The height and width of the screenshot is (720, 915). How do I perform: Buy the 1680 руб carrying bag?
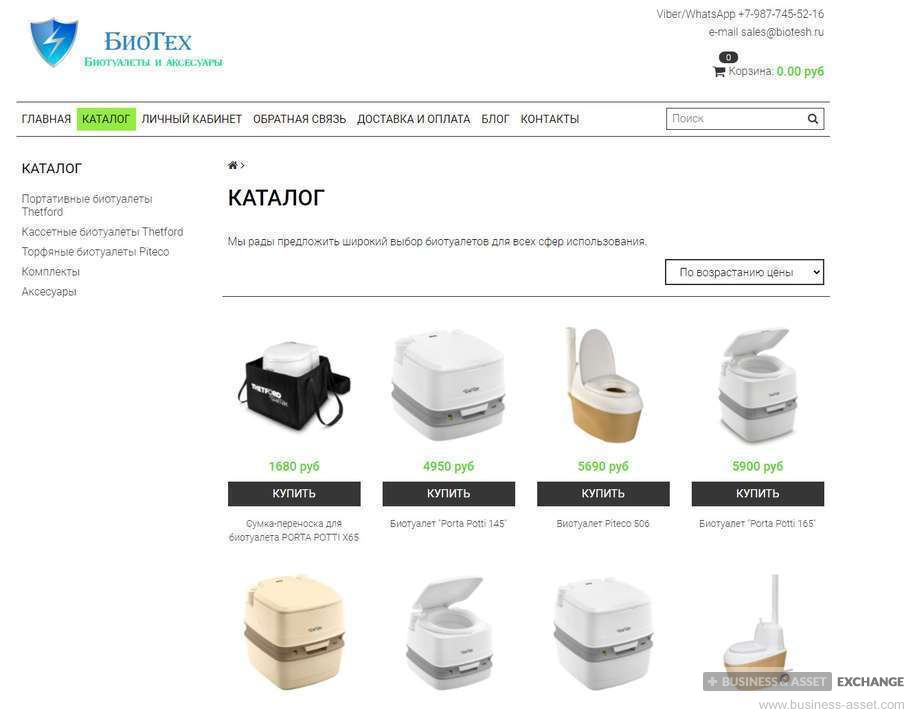coord(294,494)
